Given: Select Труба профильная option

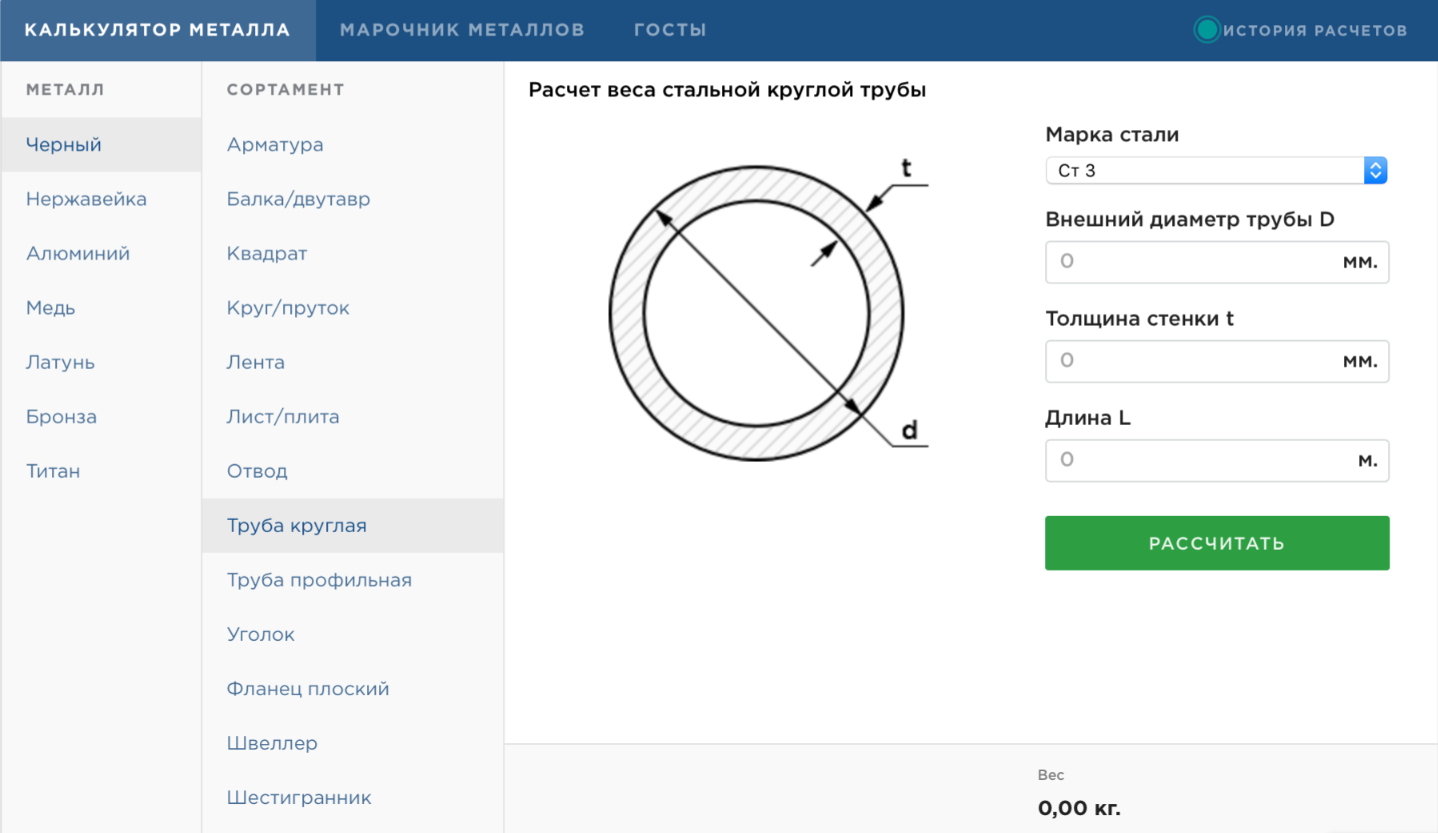Looking at the screenshot, I should click(319, 580).
